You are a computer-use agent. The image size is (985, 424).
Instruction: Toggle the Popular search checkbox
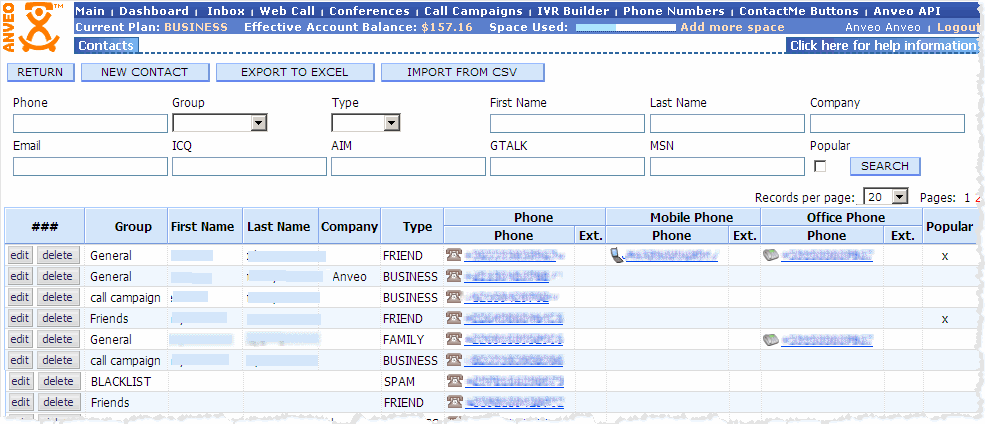tap(820, 166)
